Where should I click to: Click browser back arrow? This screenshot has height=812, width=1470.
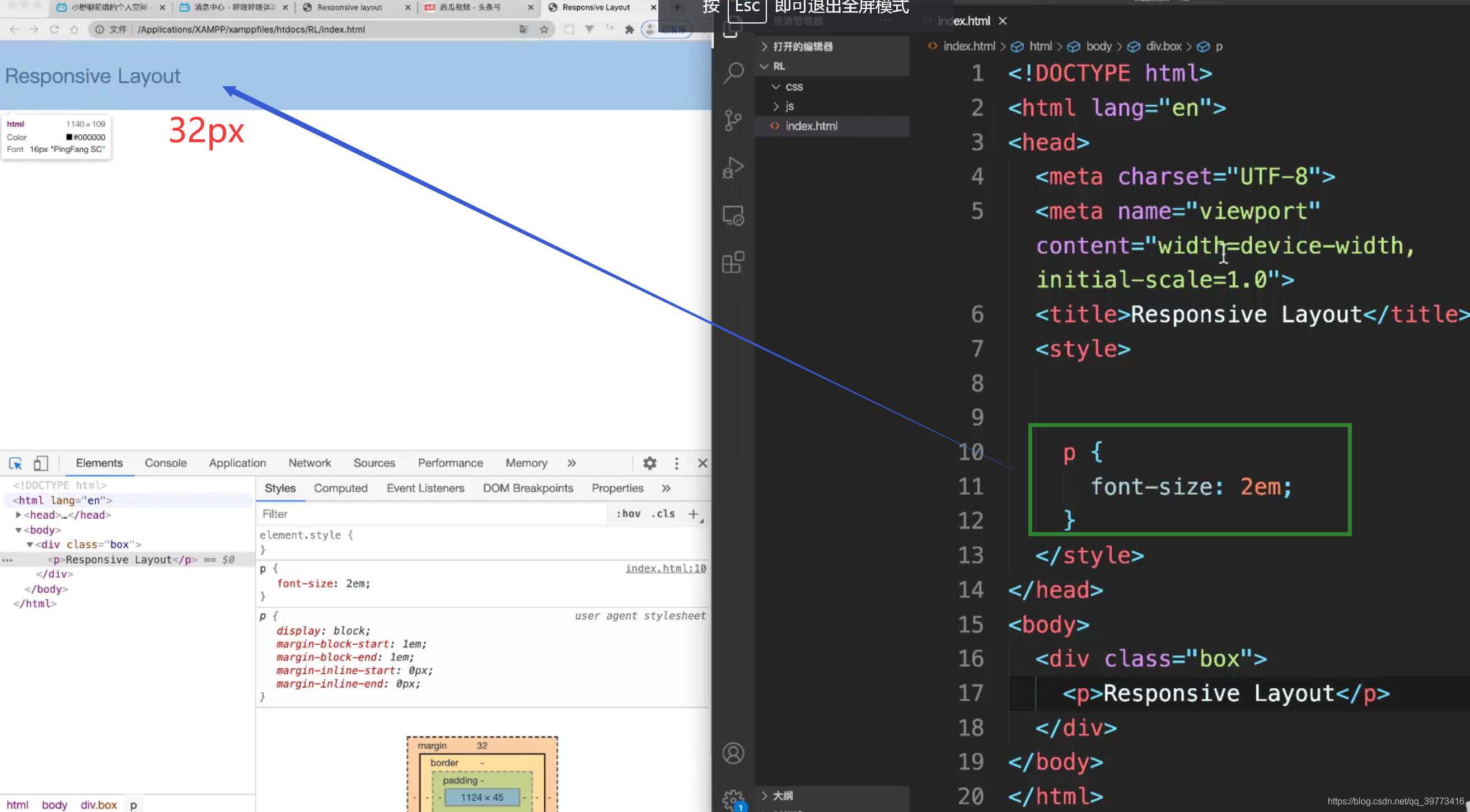click(13, 29)
